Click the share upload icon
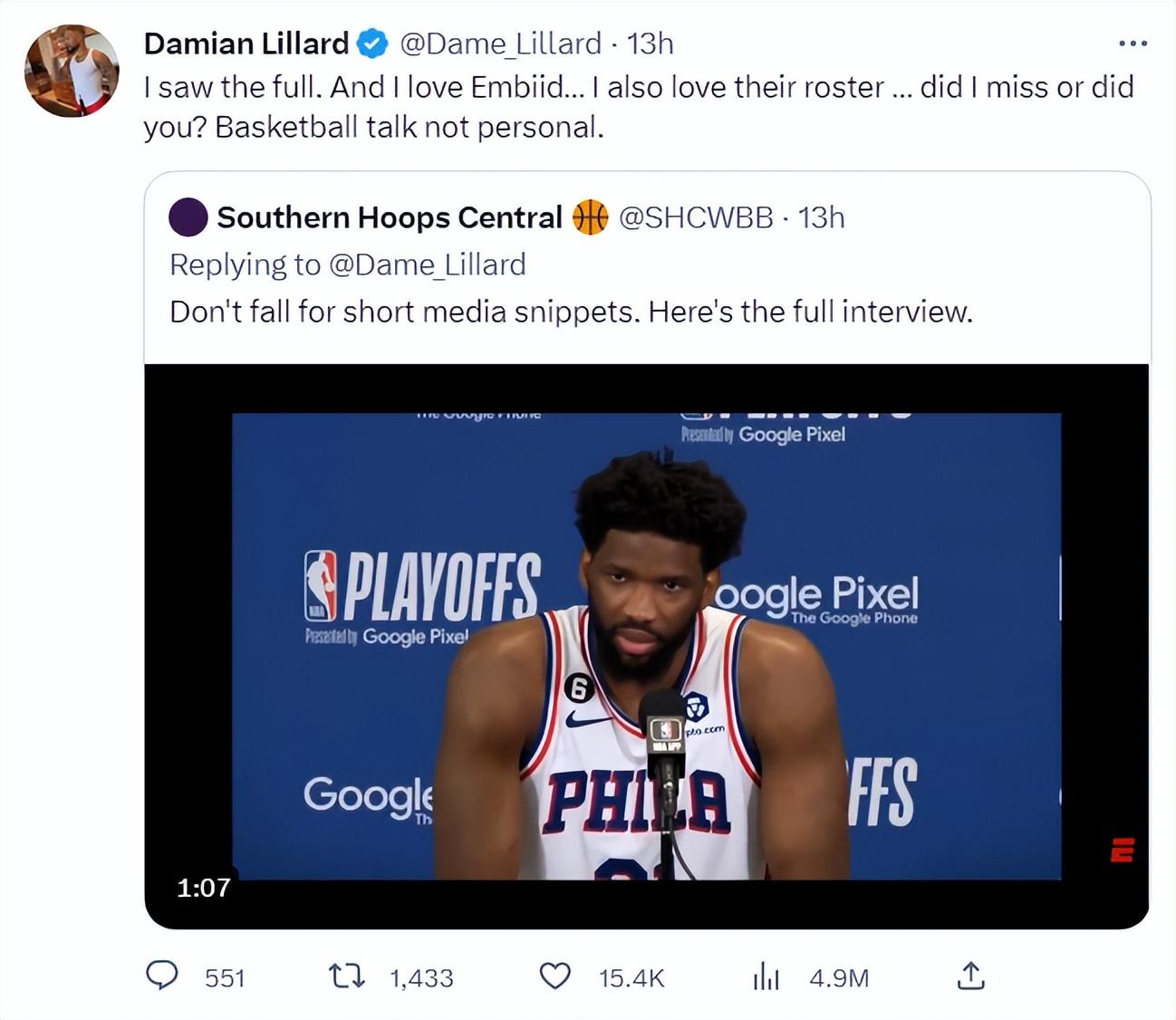 click(970, 976)
